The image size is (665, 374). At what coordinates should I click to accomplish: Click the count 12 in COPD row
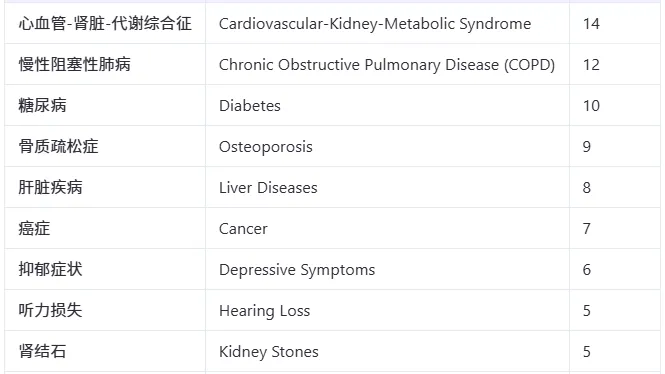(x=591, y=65)
